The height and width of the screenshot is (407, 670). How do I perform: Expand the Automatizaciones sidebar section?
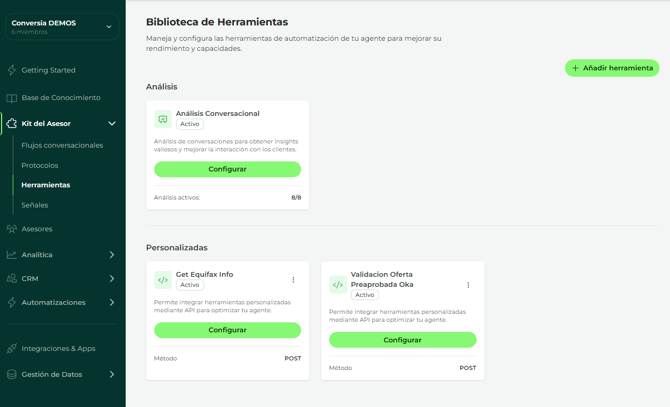tap(112, 303)
